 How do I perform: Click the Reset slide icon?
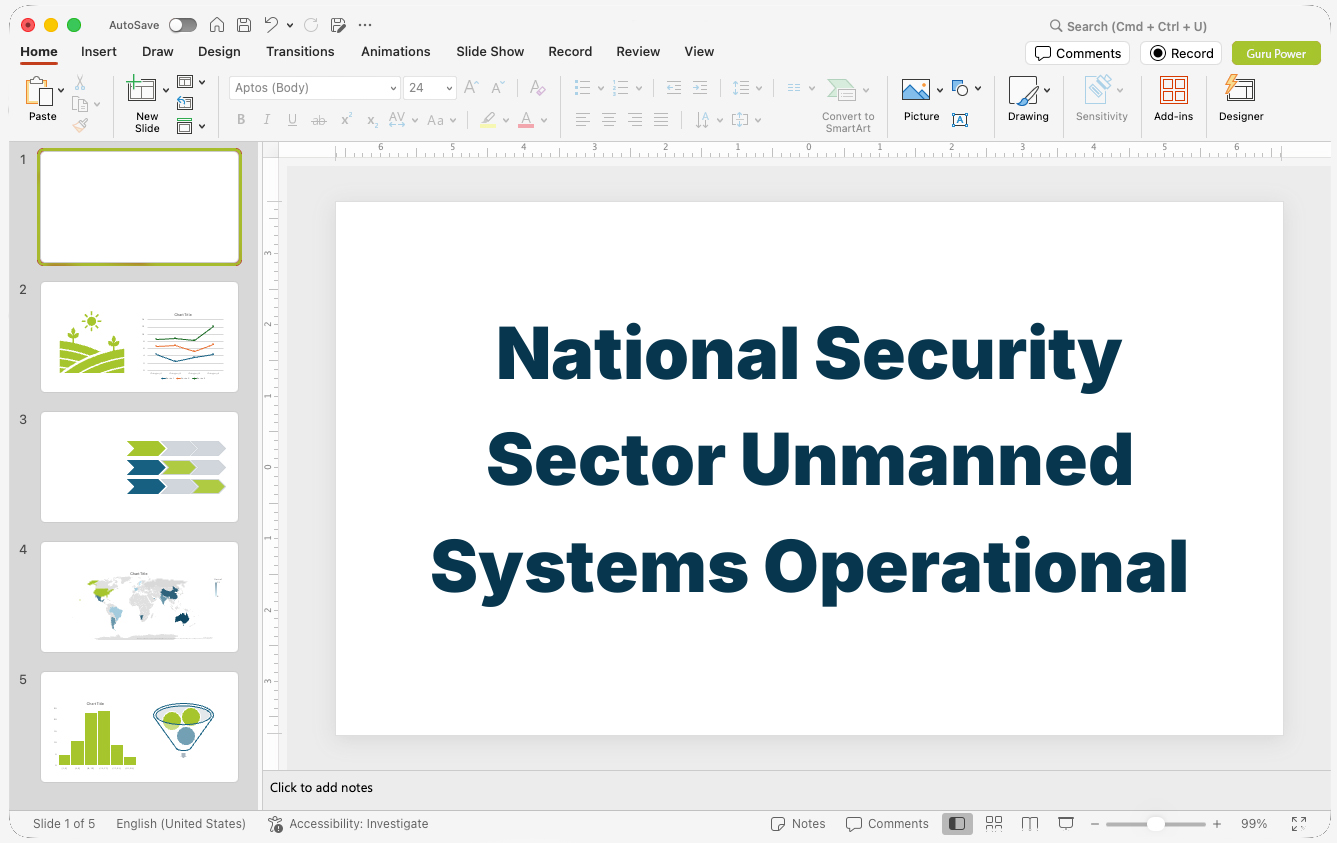[x=185, y=103]
